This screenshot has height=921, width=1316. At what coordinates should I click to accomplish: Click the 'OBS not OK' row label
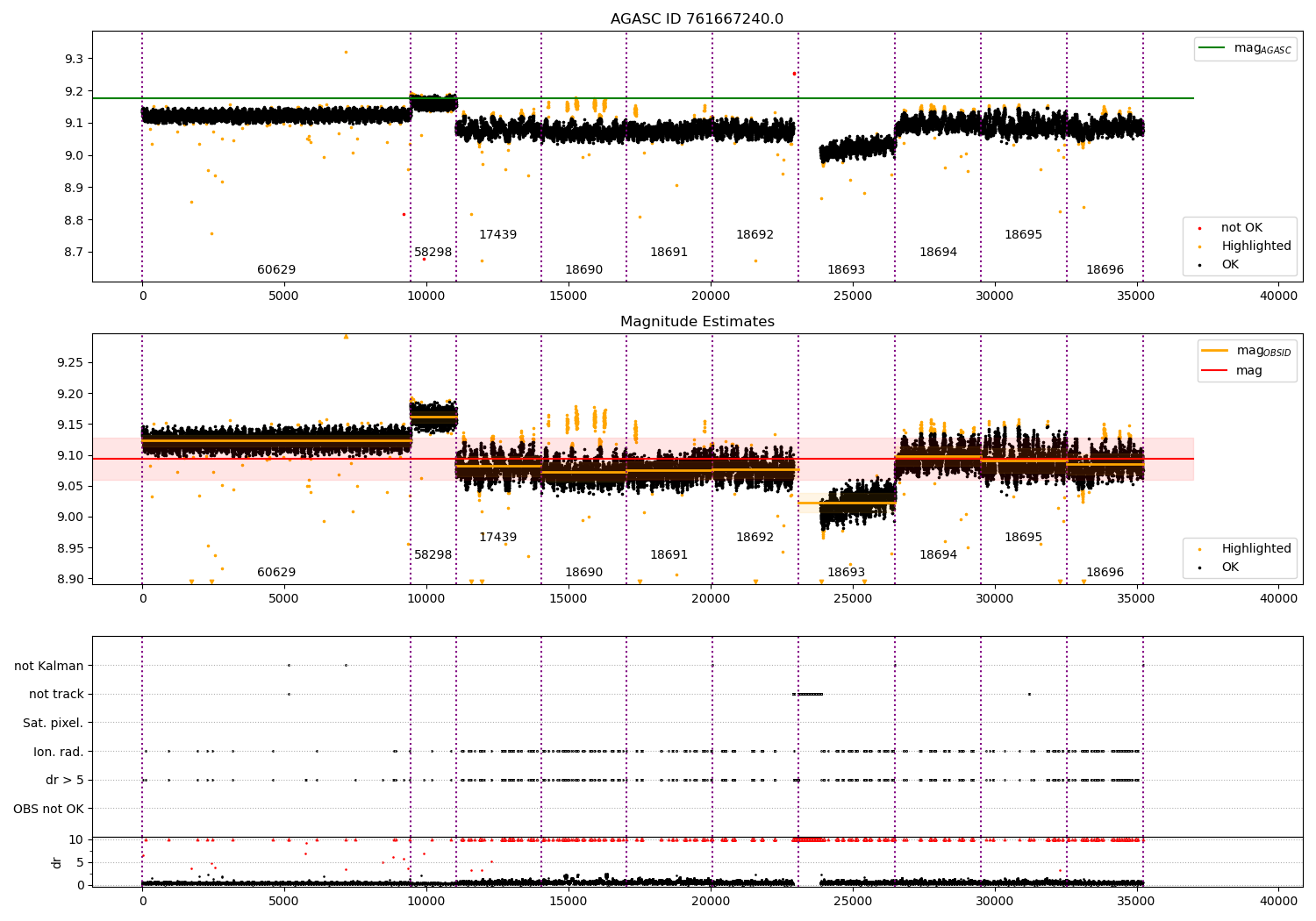[x=49, y=810]
